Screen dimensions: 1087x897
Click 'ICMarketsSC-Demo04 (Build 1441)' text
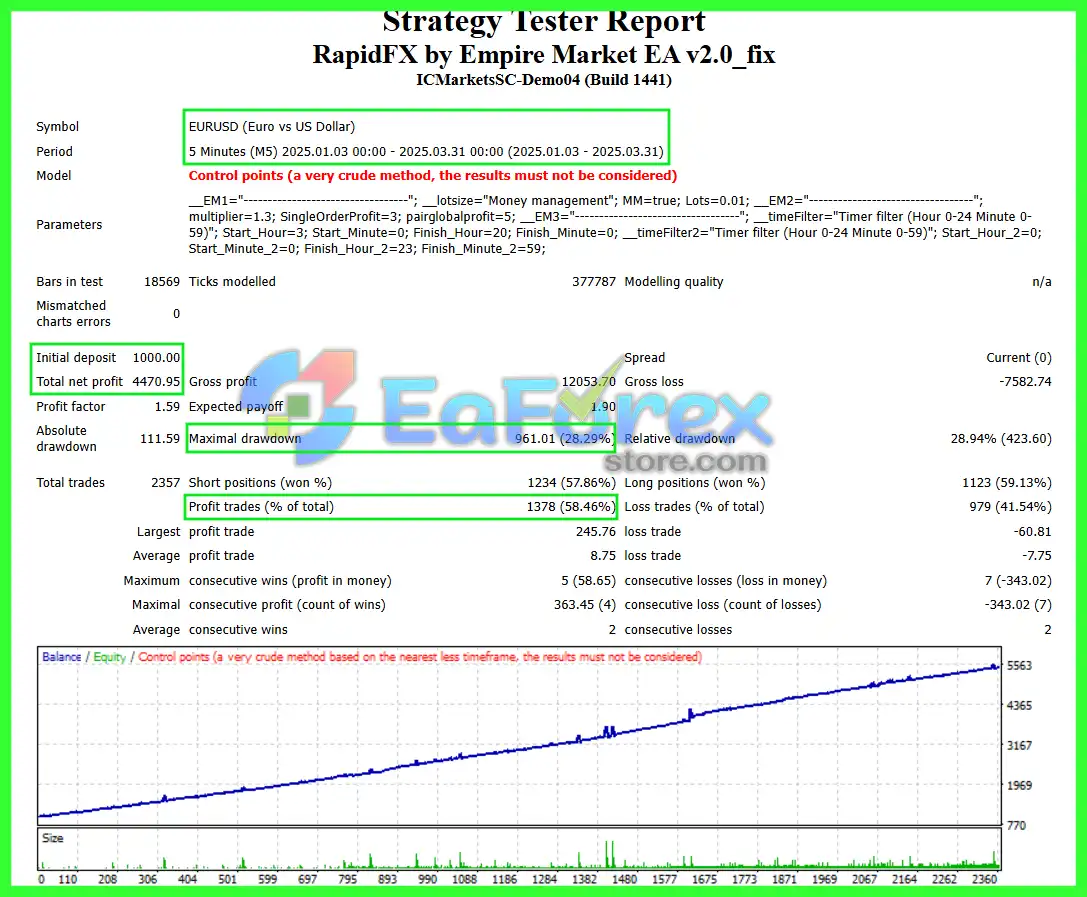click(x=544, y=80)
